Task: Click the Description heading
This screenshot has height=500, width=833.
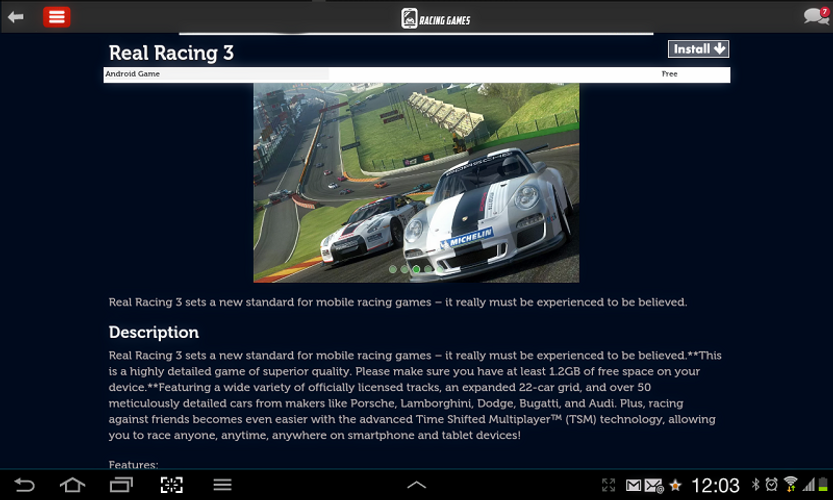Action: point(154,332)
